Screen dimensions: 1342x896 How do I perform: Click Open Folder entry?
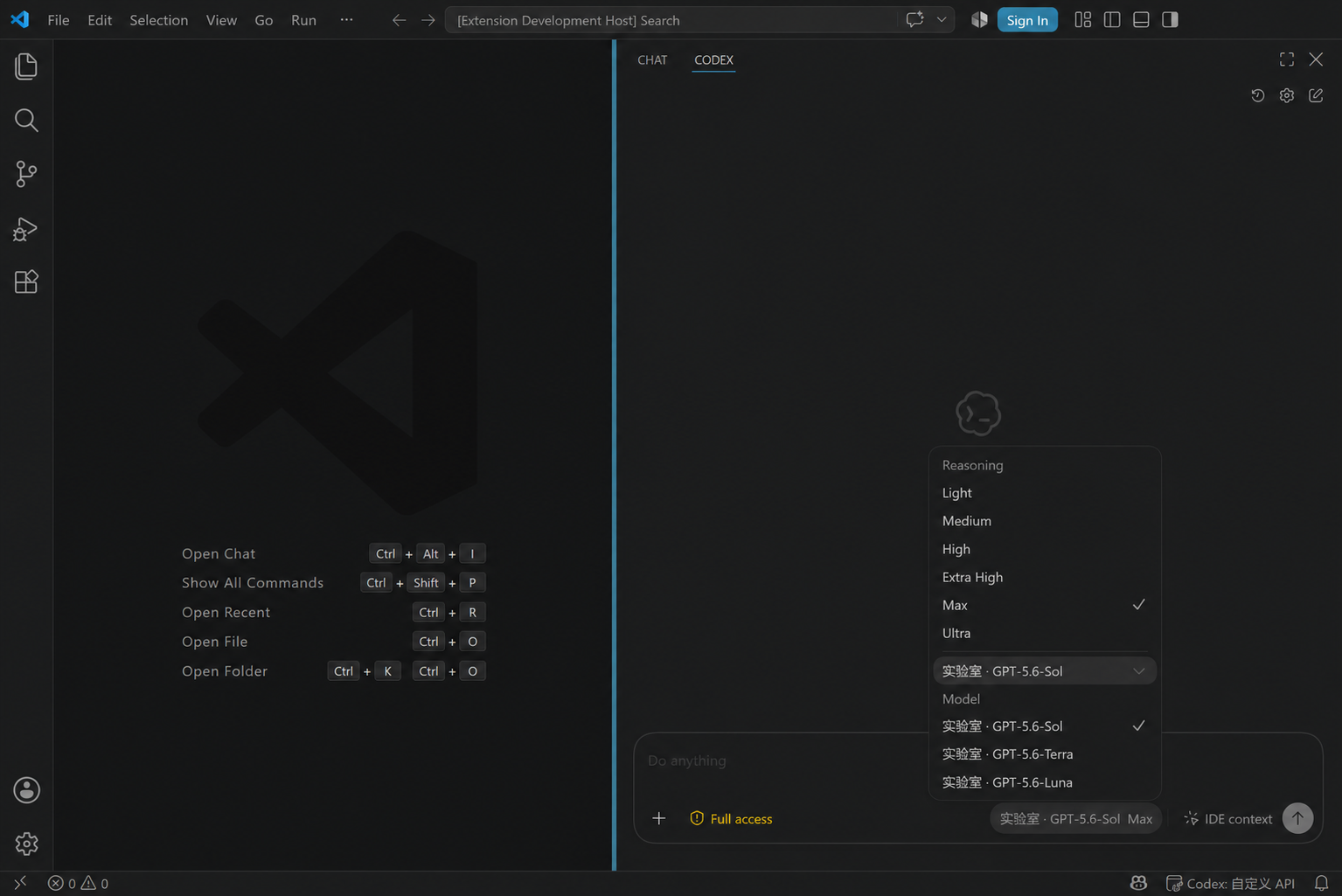333,671
